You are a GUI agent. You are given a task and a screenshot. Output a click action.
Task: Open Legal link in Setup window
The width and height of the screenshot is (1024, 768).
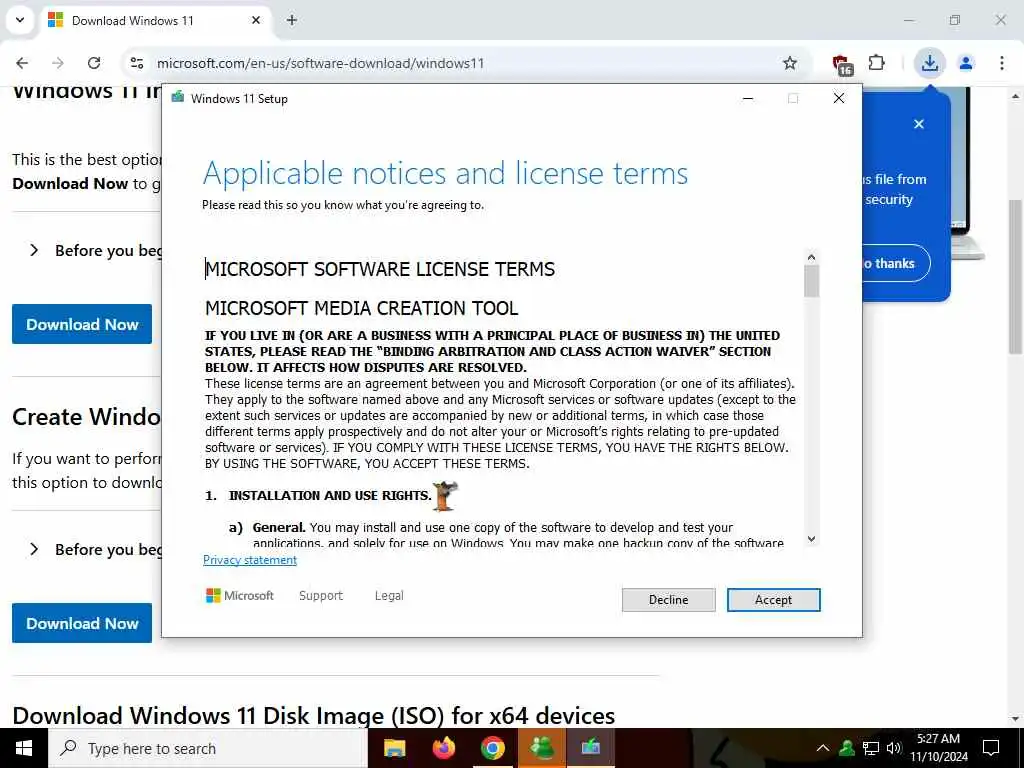tap(389, 596)
